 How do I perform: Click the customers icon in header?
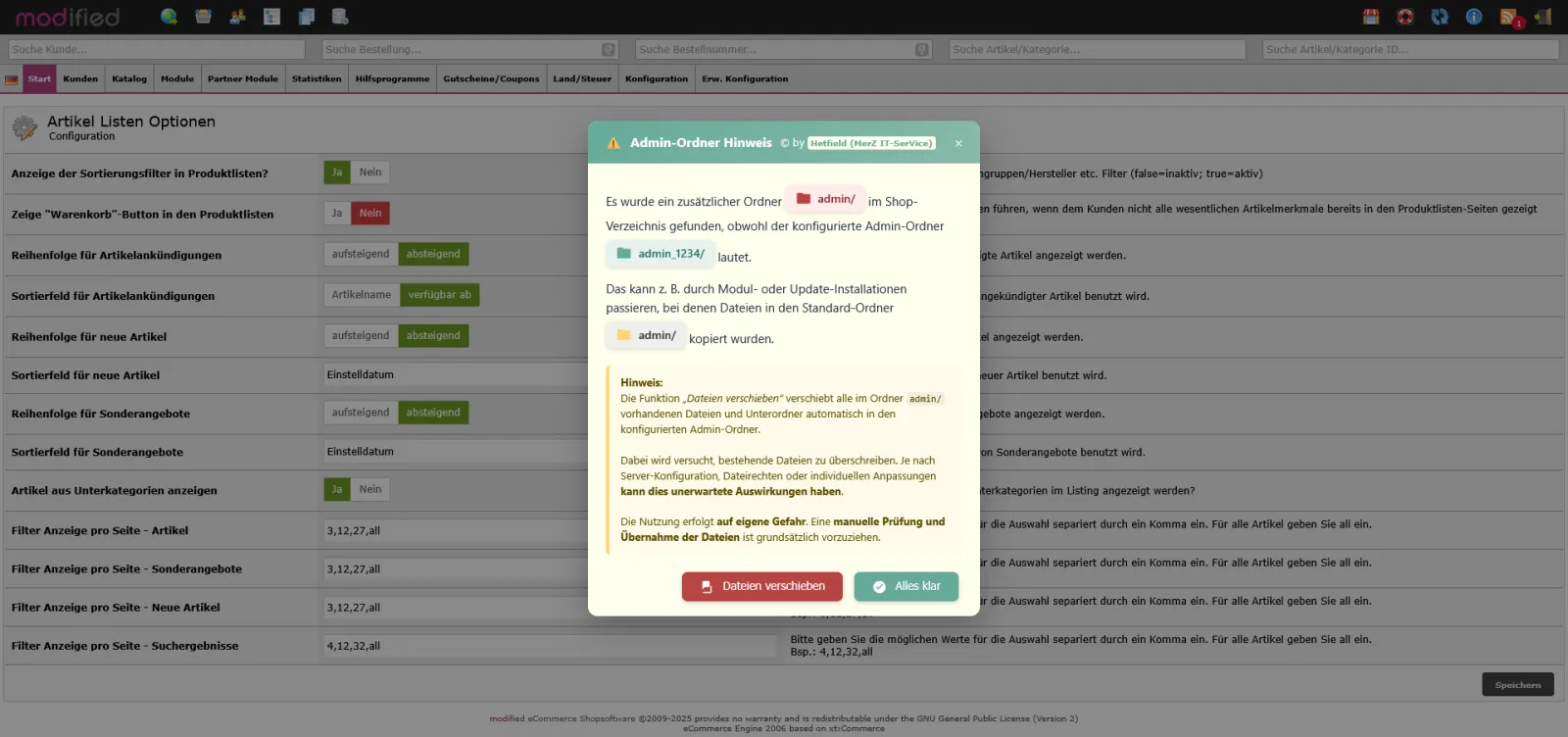237,17
